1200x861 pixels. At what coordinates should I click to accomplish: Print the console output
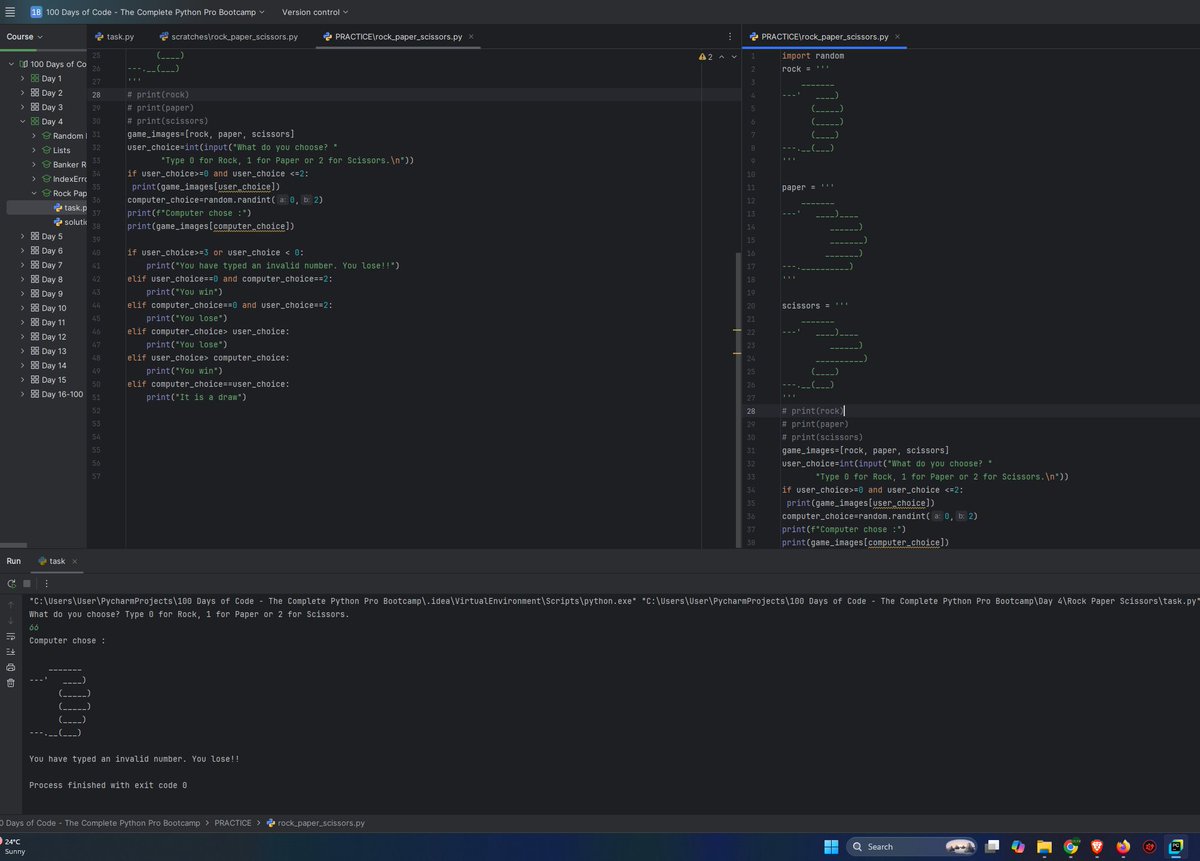(10, 667)
